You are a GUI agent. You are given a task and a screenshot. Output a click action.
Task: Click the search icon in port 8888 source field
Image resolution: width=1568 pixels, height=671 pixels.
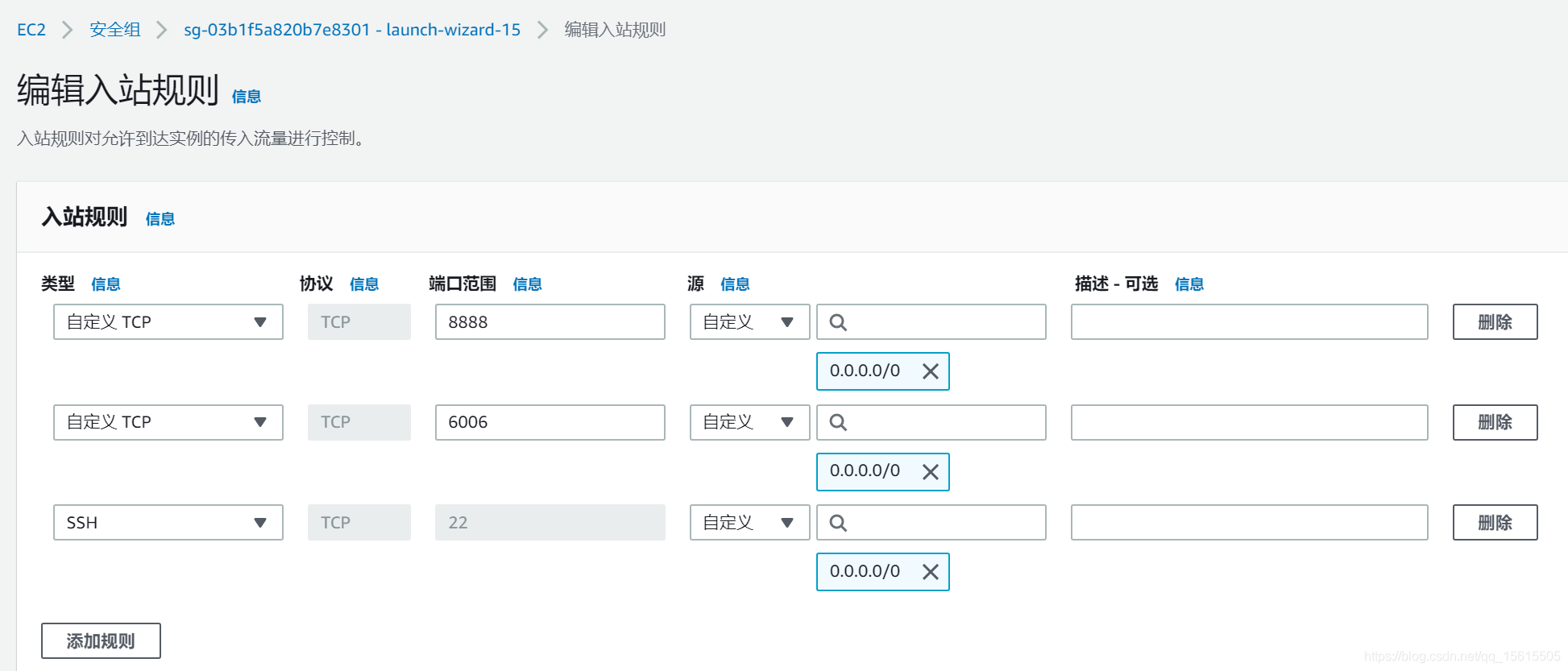[838, 322]
